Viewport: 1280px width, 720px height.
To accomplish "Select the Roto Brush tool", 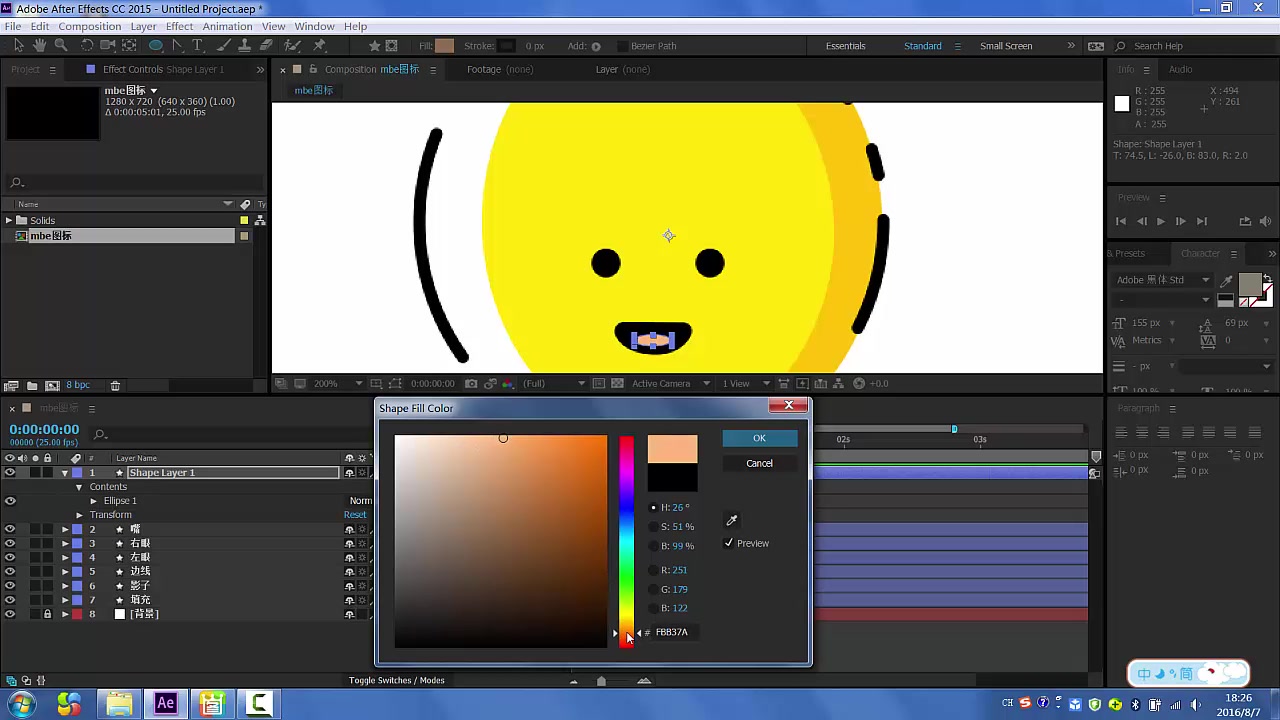I will point(293,45).
